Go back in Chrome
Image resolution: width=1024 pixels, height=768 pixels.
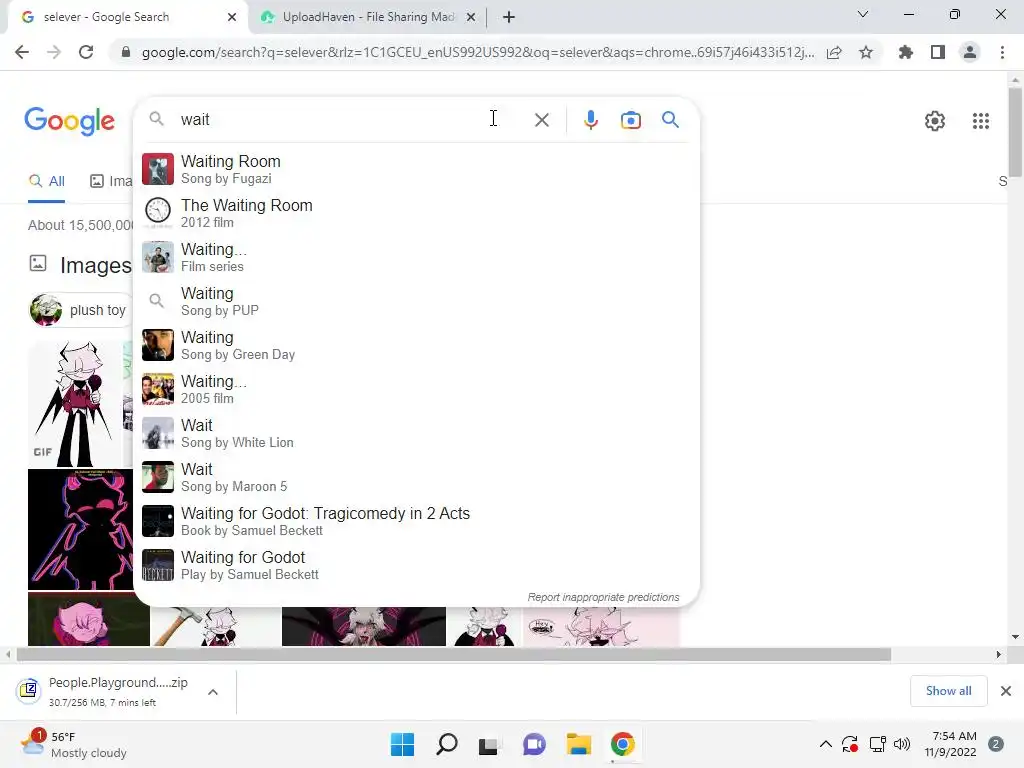point(22,52)
